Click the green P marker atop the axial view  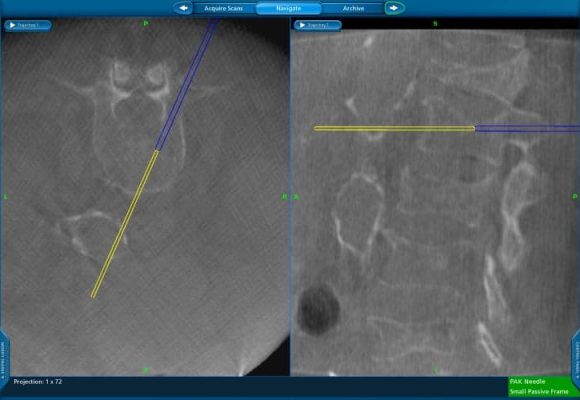(146, 23)
